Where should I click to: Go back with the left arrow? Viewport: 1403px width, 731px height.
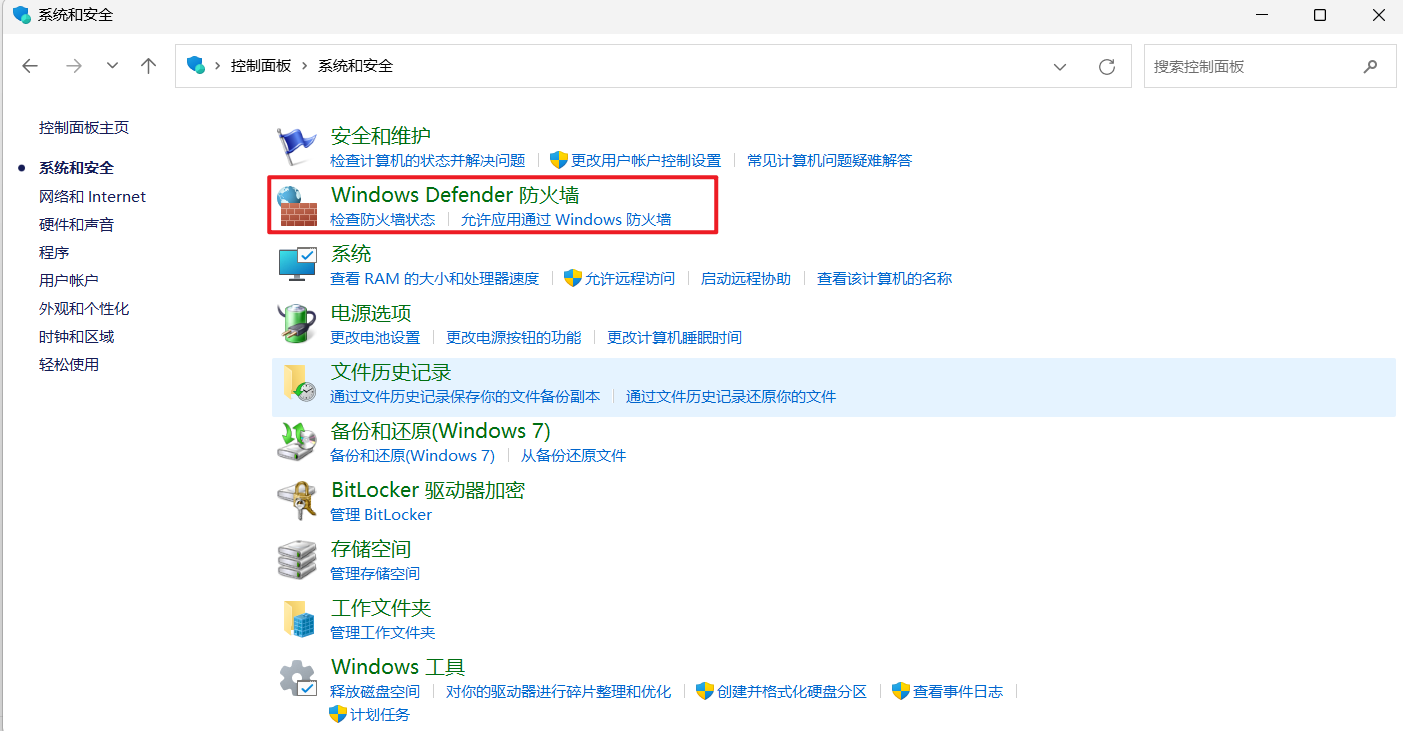[x=30, y=66]
